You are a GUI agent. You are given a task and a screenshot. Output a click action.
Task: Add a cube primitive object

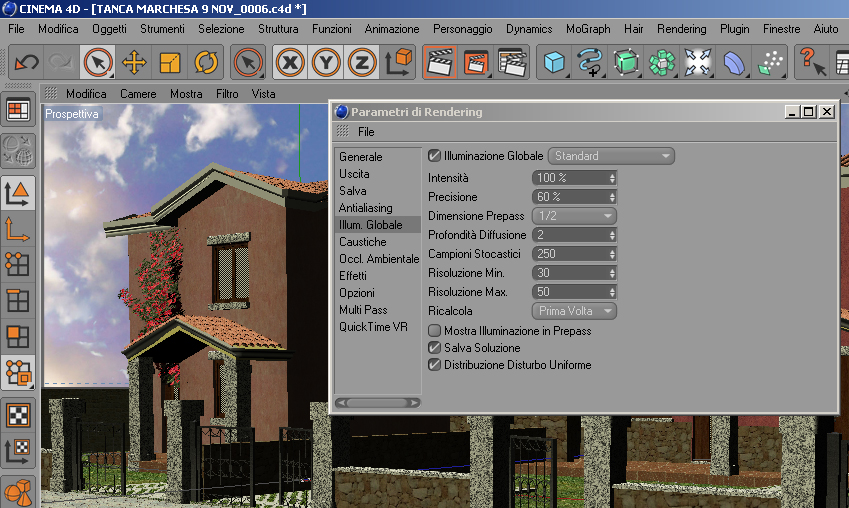coord(554,63)
